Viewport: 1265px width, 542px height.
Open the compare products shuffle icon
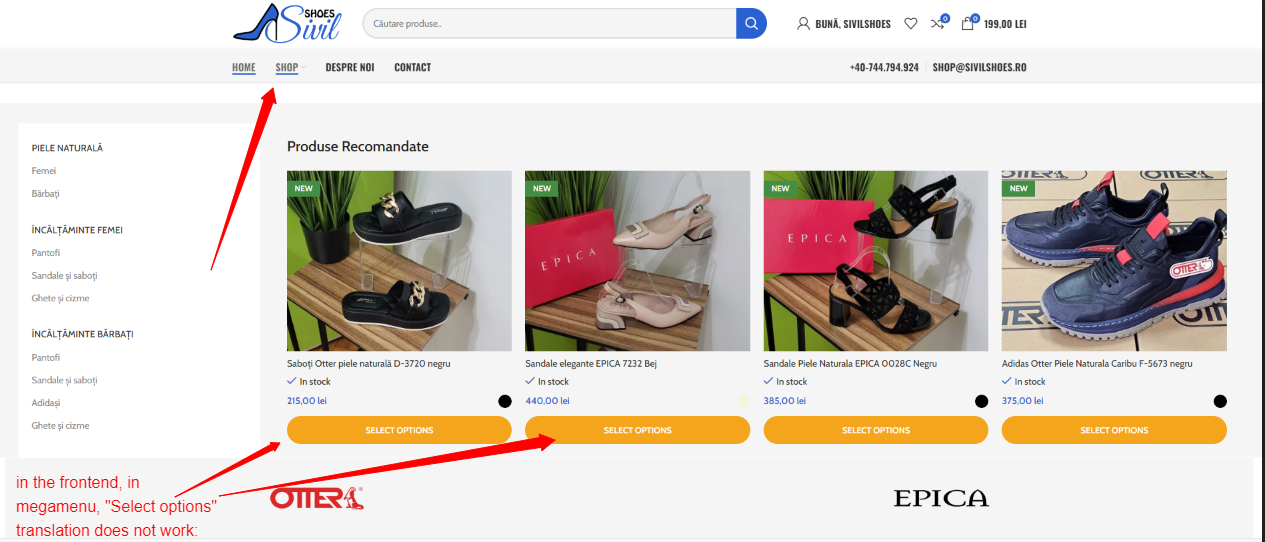click(938, 23)
